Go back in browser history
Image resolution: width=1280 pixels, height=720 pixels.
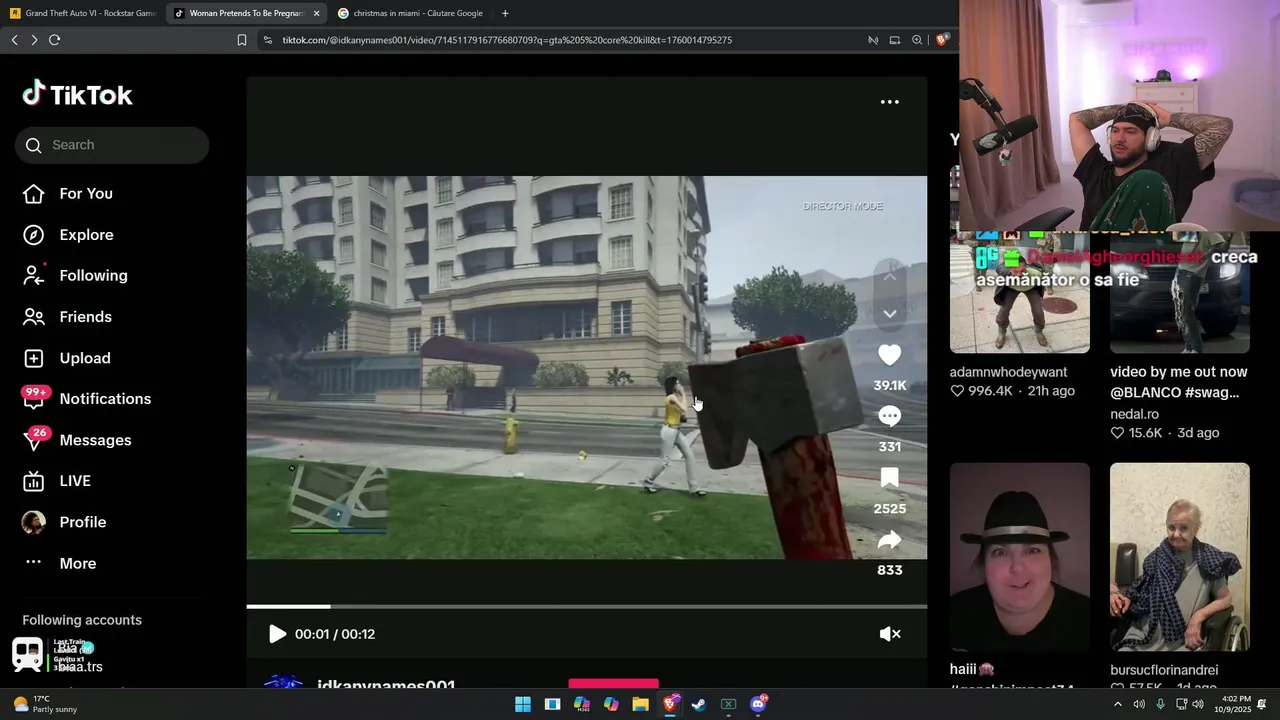click(14, 40)
